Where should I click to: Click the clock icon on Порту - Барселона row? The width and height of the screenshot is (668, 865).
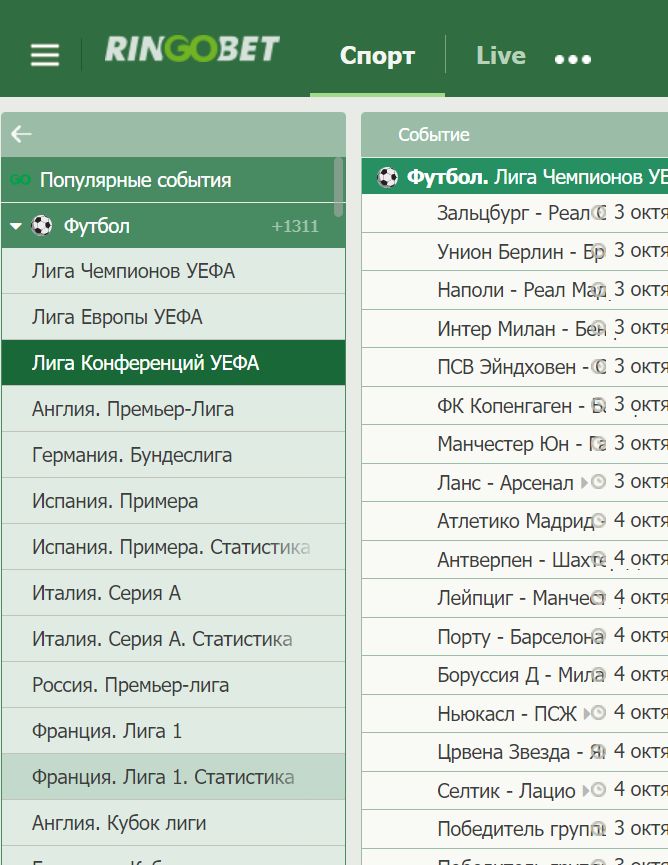pos(600,636)
